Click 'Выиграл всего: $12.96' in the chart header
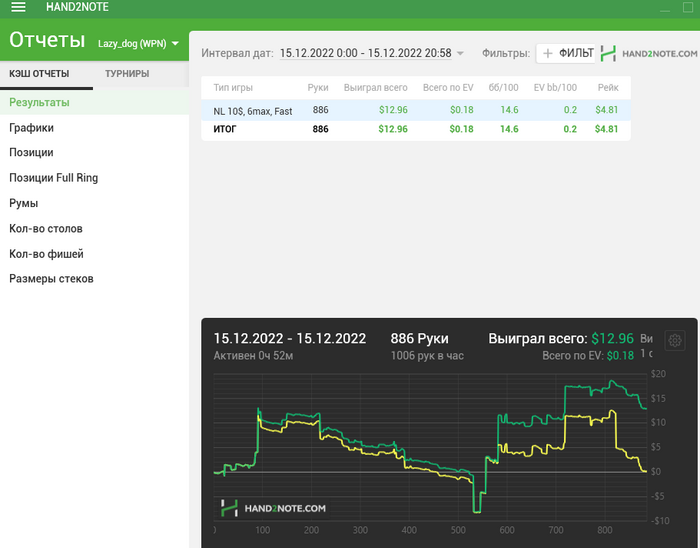700x548 pixels. (561, 339)
